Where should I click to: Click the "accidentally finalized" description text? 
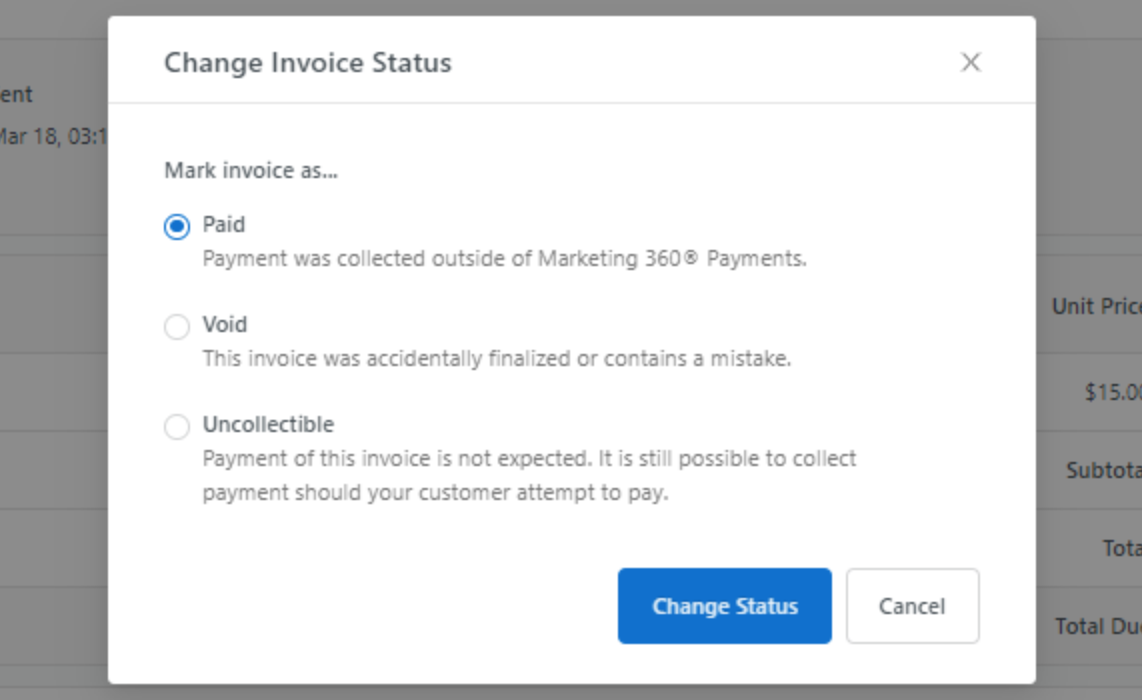pos(496,358)
